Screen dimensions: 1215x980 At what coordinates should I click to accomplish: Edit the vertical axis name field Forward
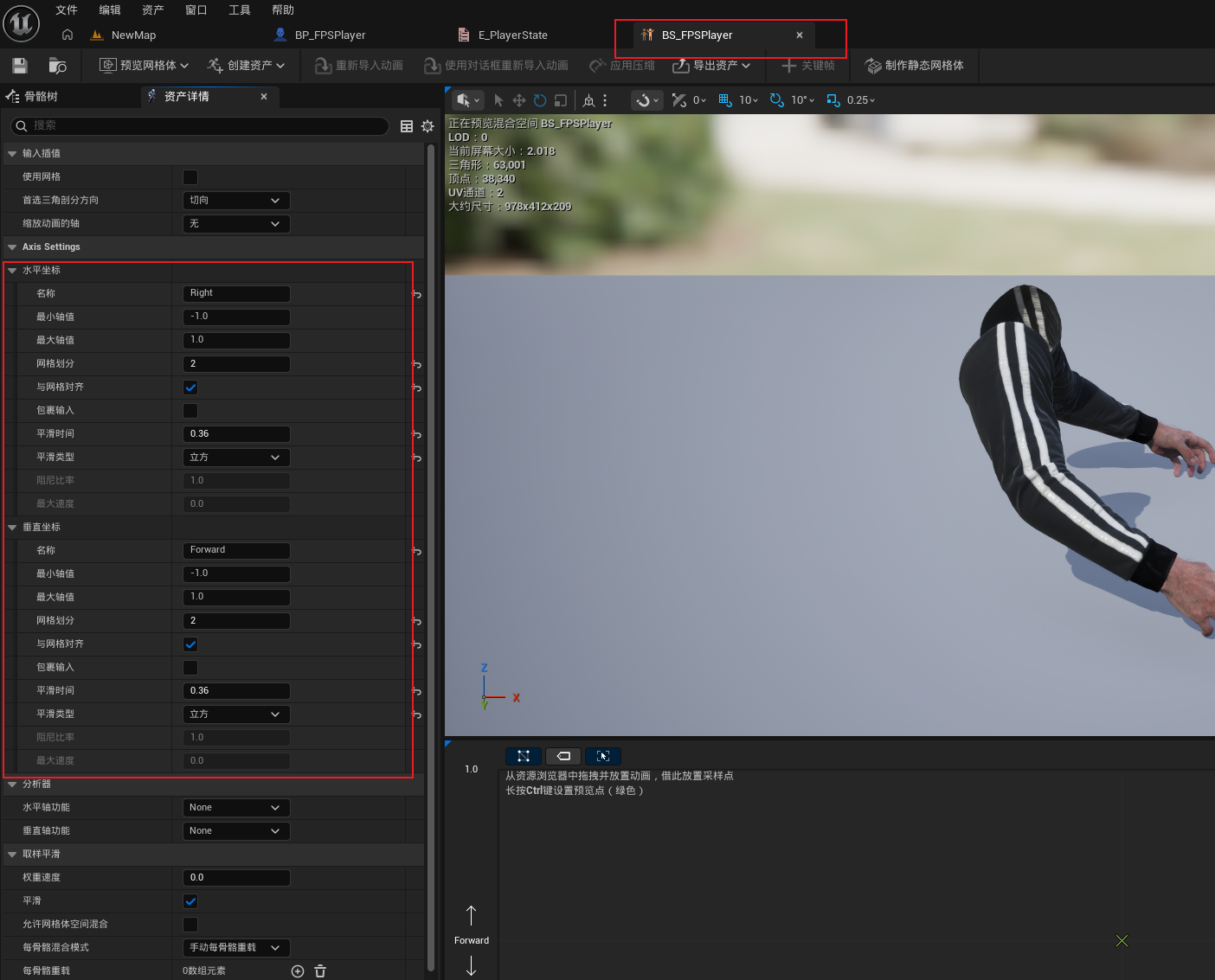point(236,550)
